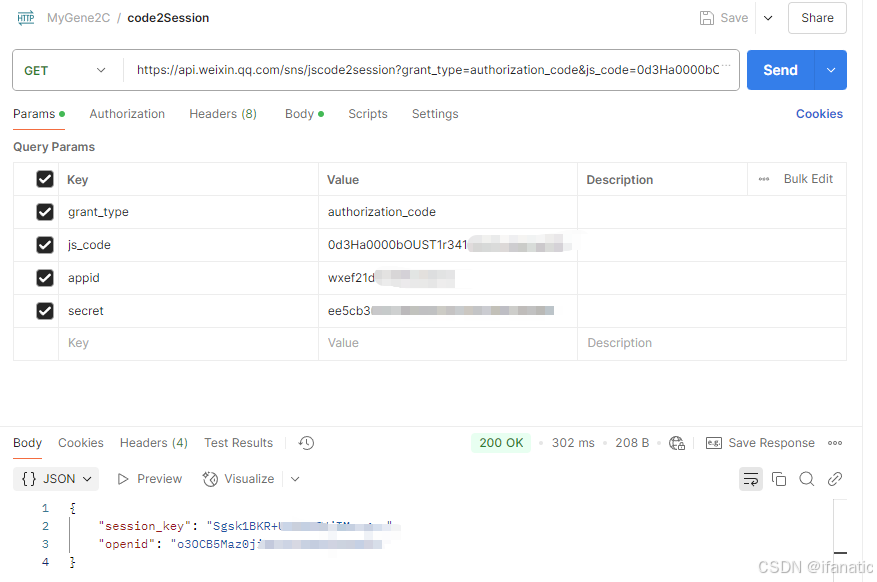This screenshot has height=582, width=877.
Task: Click the empty new Key field
Action: pos(188,343)
